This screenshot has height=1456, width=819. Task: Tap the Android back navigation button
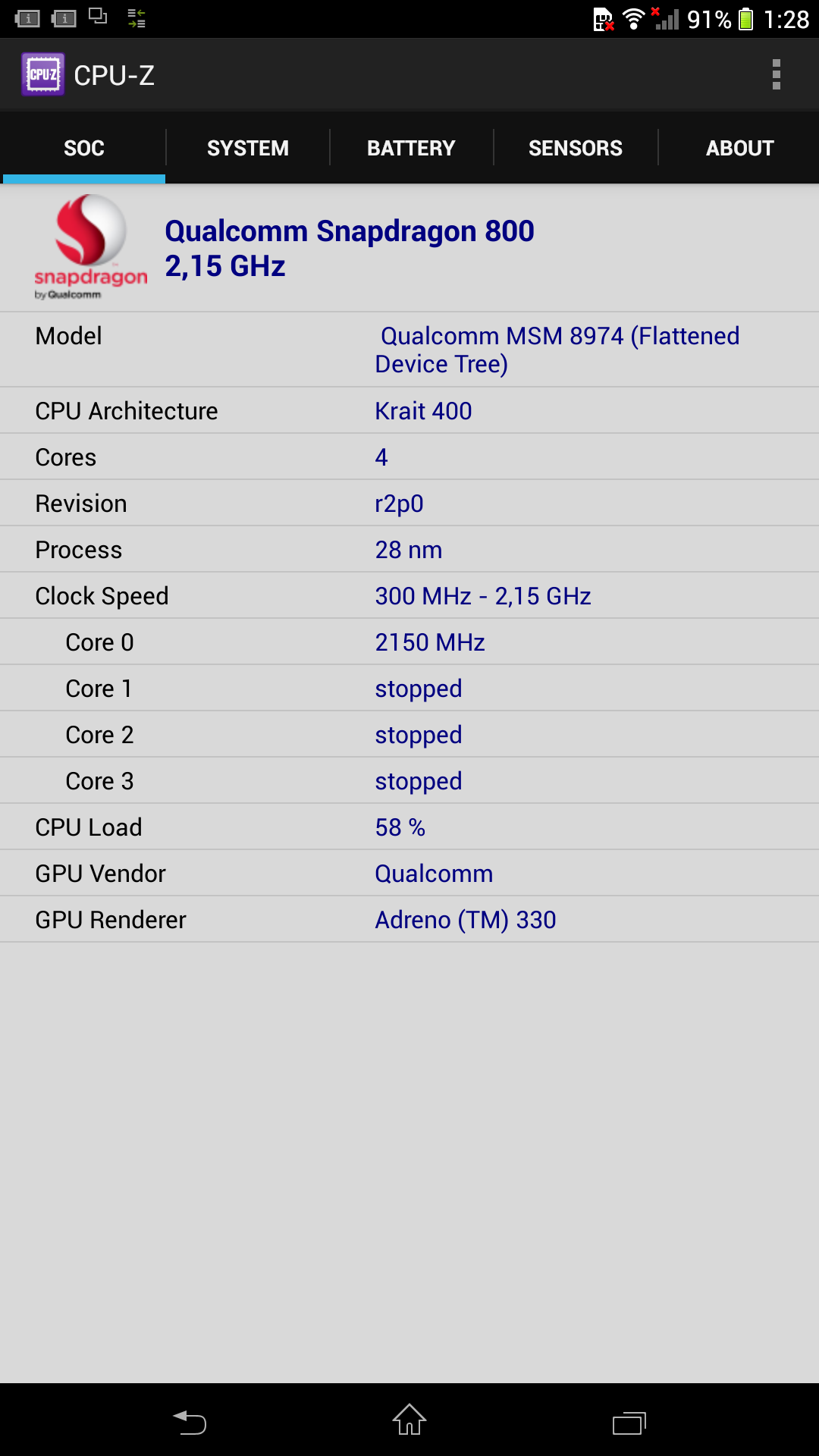190,1421
